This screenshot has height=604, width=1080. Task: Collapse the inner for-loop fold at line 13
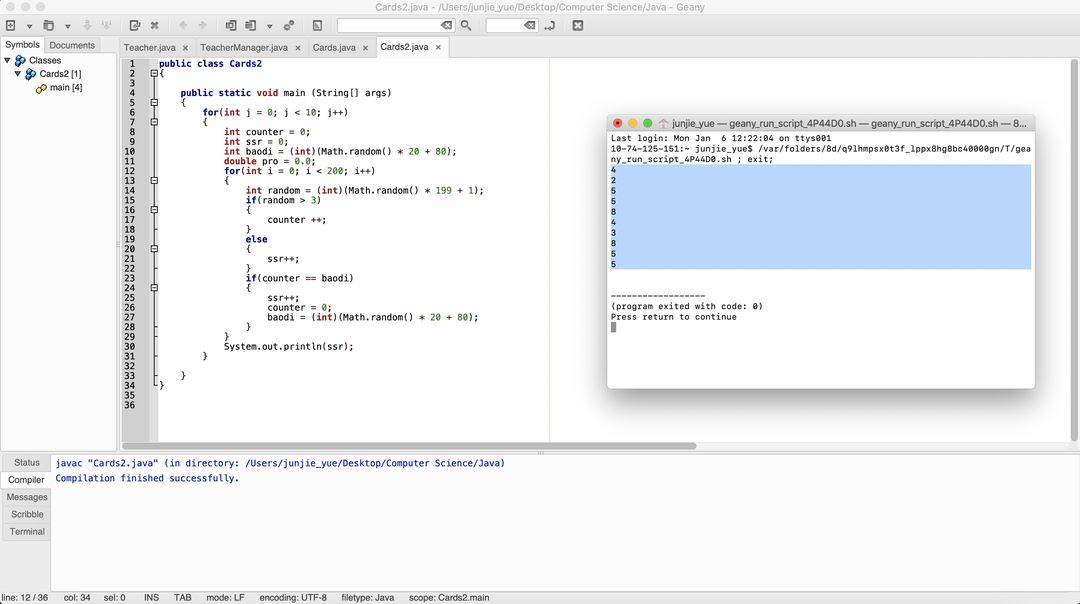click(154, 180)
